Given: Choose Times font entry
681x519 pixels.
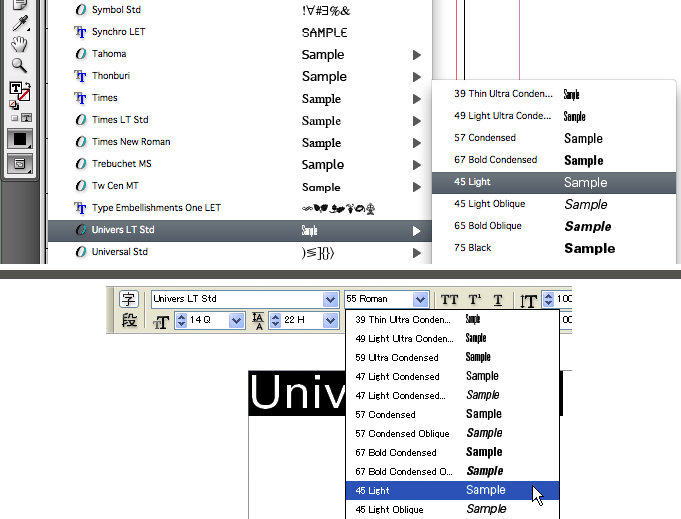Looking at the screenshot, I should pyautogui.click(x=240, y=98).
